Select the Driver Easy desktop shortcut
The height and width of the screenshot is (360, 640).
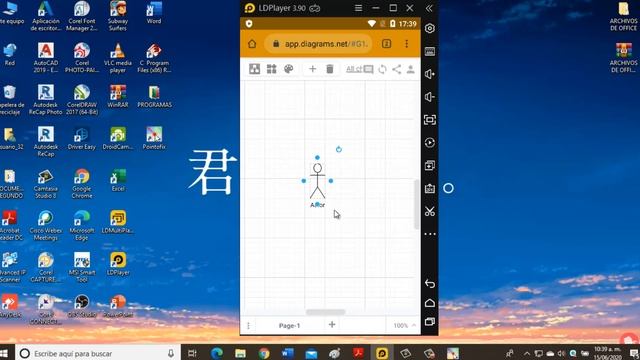(82, 139)
